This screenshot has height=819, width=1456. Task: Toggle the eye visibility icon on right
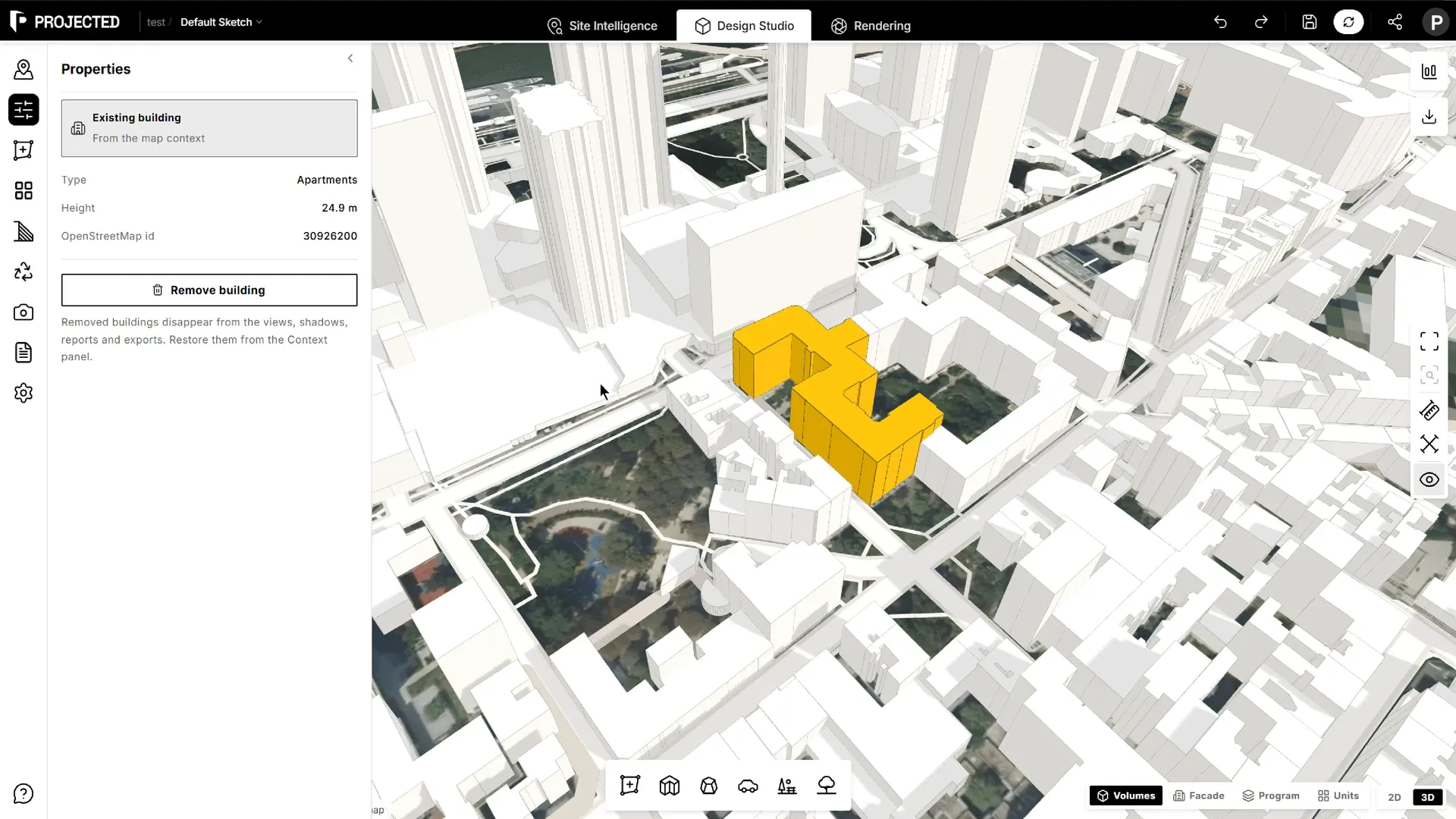click(1429, 479)
